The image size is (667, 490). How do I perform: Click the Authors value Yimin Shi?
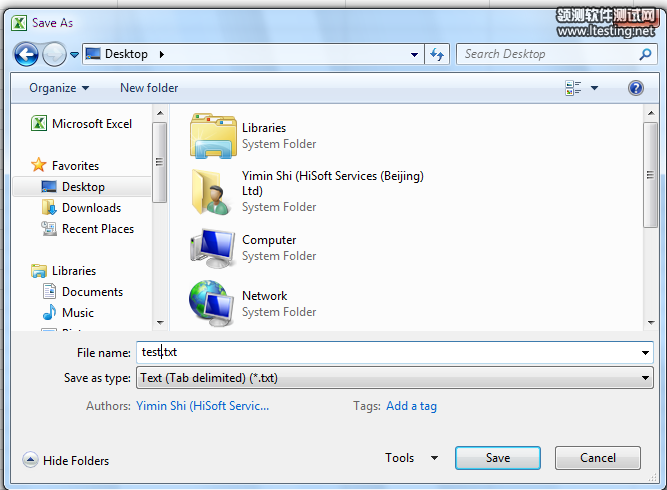pyautogui.click(x=202, y=406)
